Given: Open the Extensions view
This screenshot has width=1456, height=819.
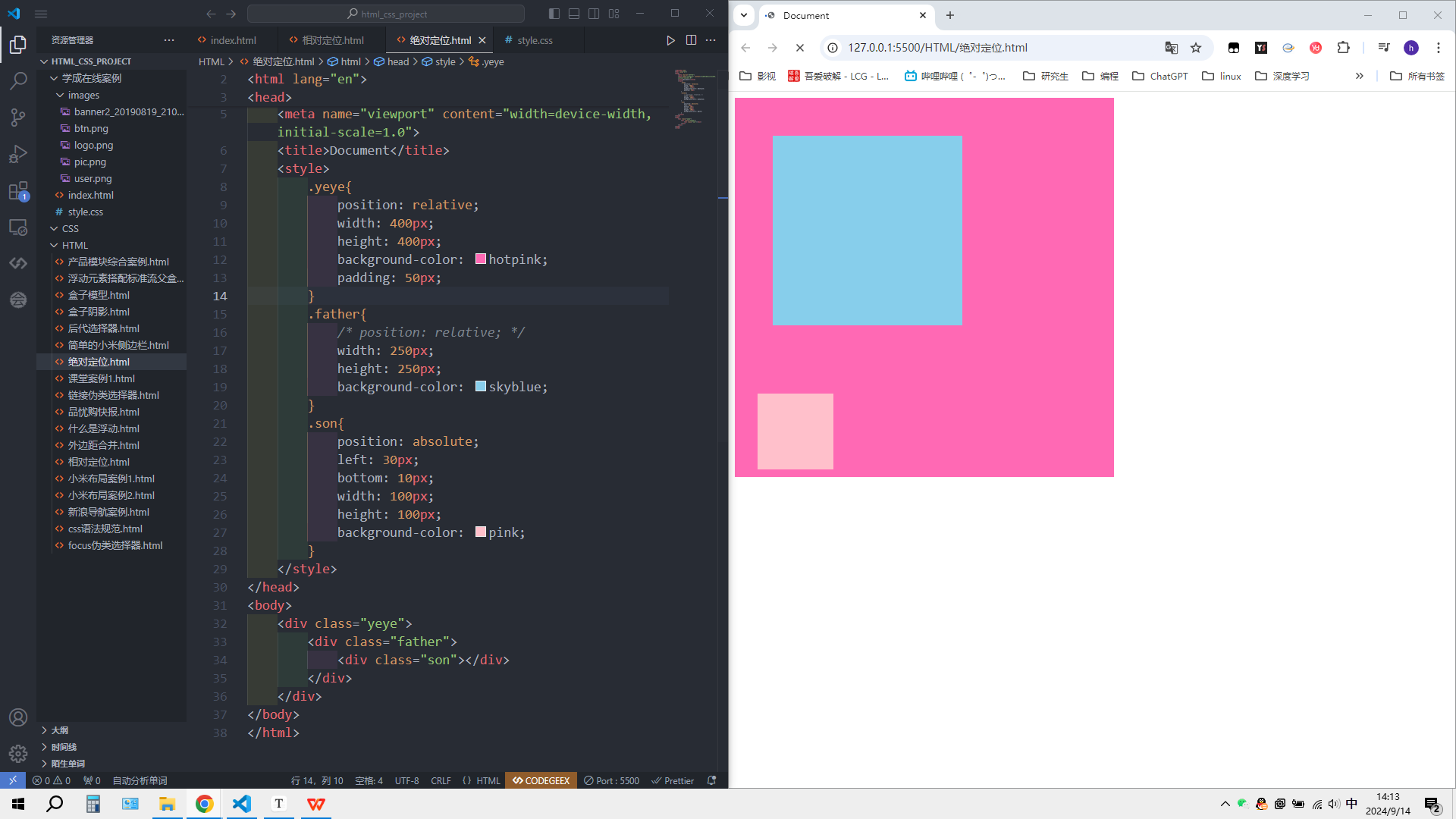Looking at the screenshot, I should point(18,191).
